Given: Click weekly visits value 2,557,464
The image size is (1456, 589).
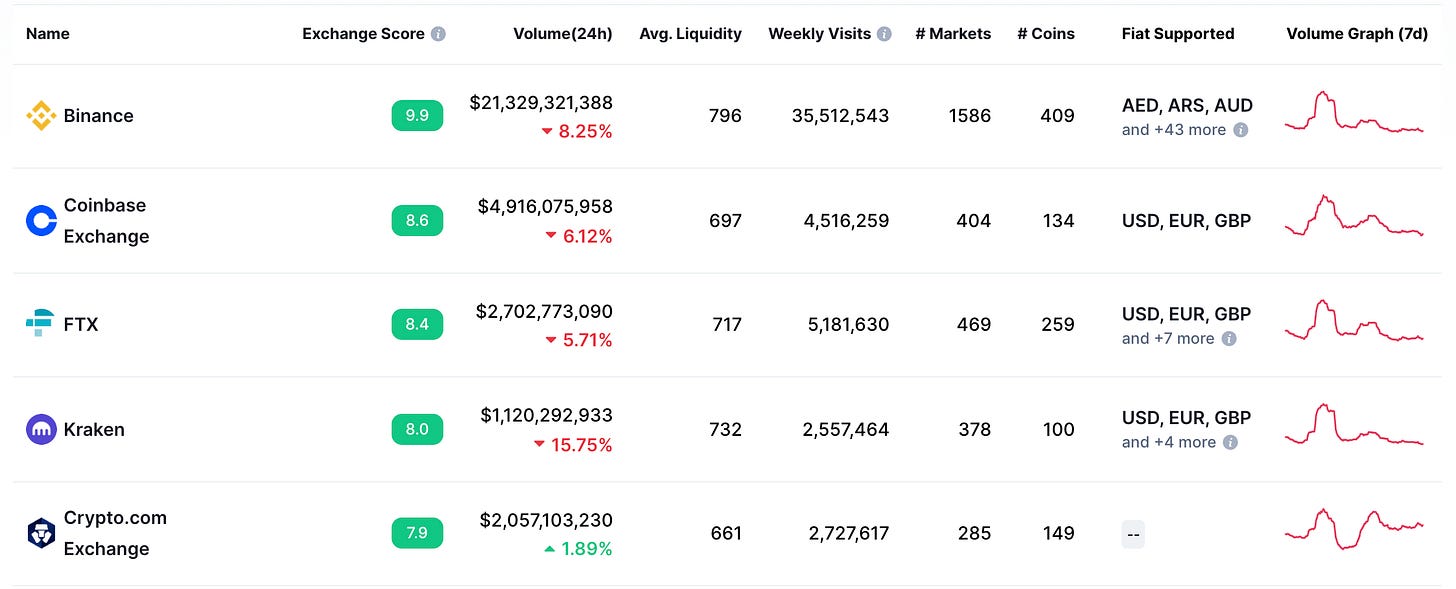Looking at the screenshot, I should [x=846, y=430].
